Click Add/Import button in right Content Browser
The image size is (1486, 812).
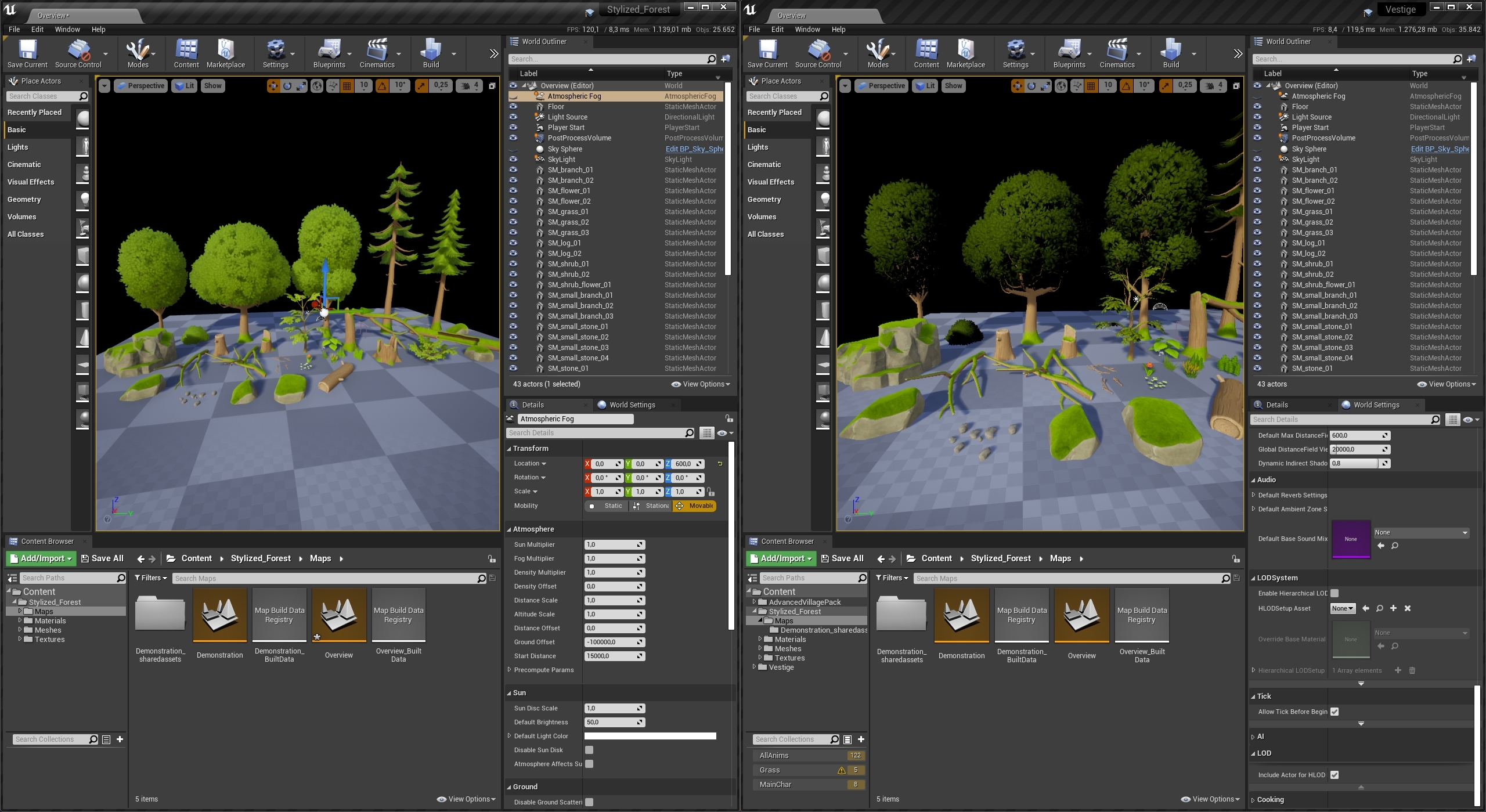click(x=781, y=558)
